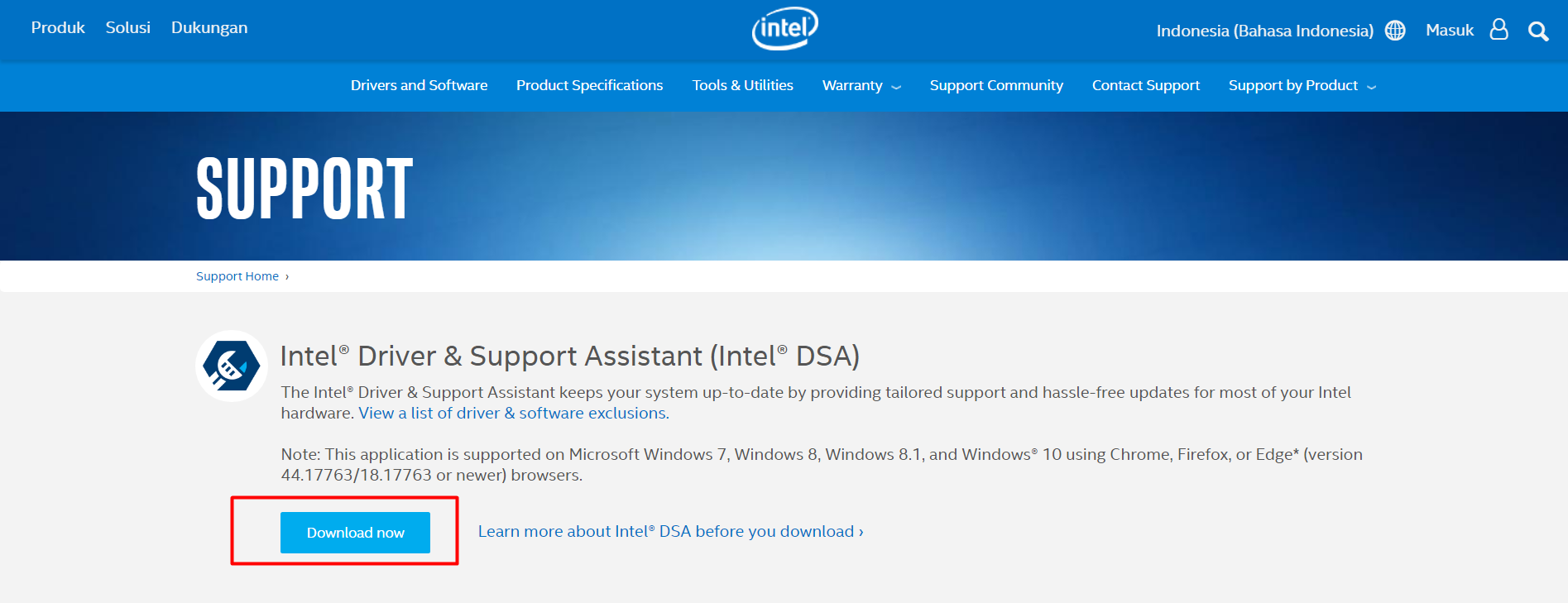View list of driver & software exclusions
The height and width of the screenshot is (603, 1568).
click(514, 413)
